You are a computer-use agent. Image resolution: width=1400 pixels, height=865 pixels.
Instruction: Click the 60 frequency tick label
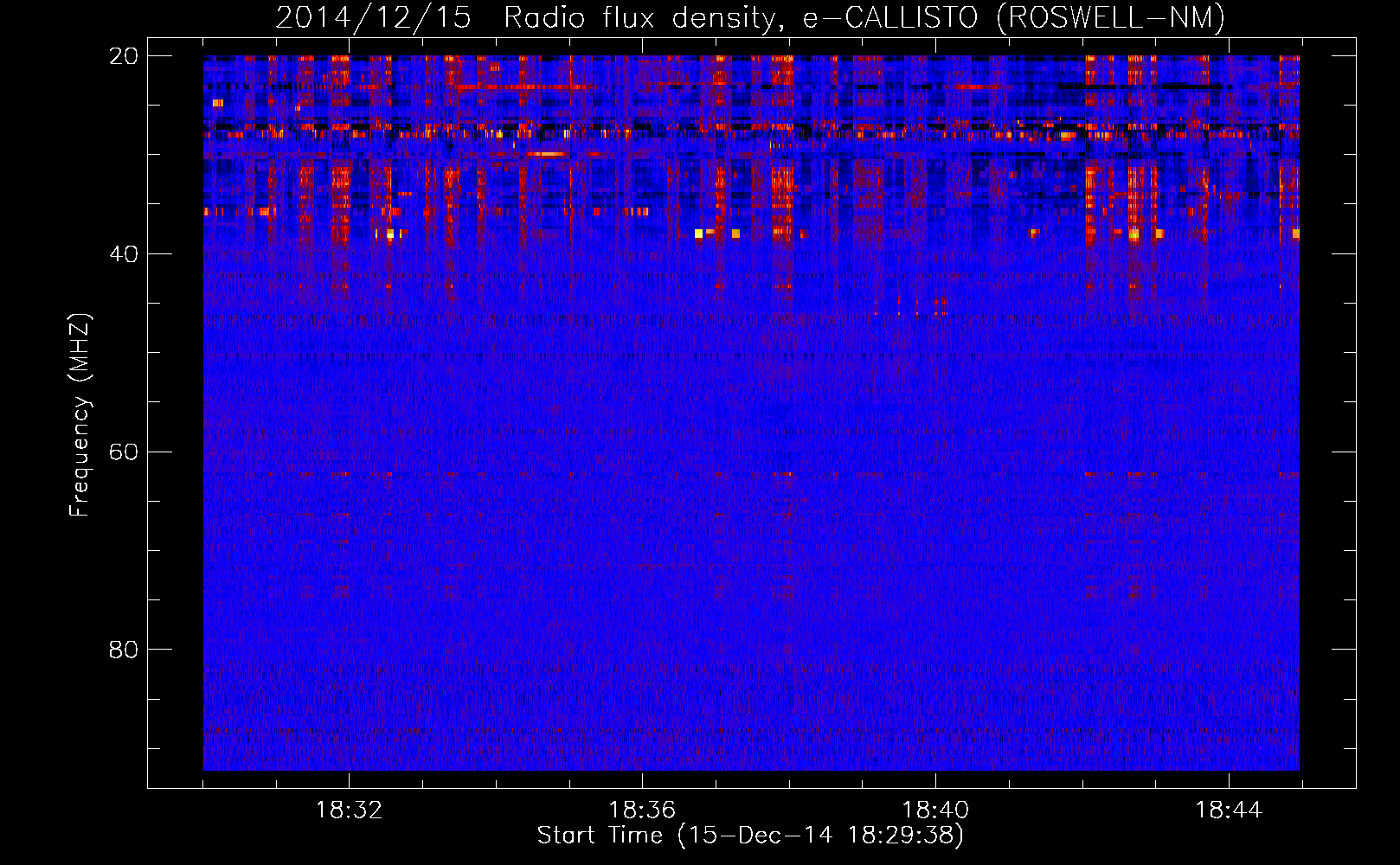tap(124, 452)
